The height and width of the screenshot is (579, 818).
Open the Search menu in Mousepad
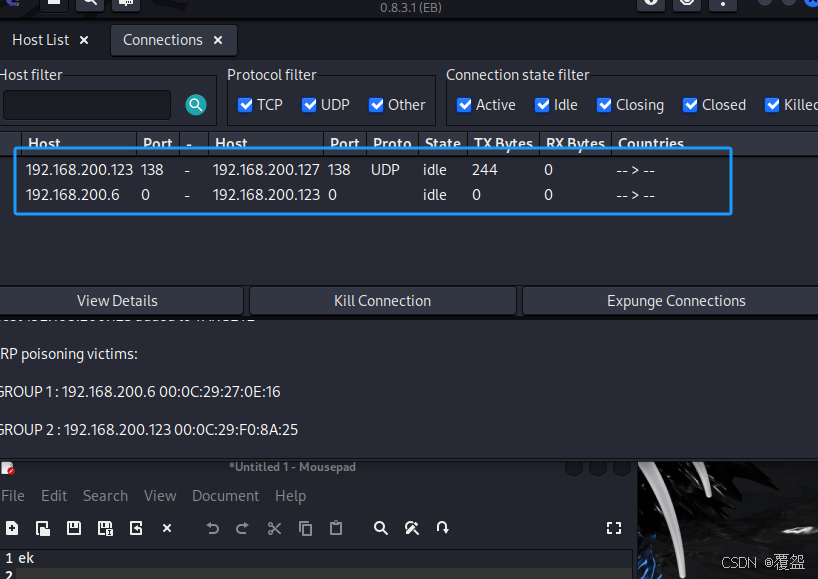[x=105, y=496]
